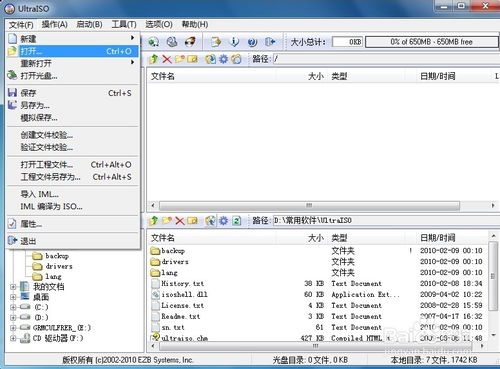Click the burn disc image toolbar icon

[x=190, y=42]
